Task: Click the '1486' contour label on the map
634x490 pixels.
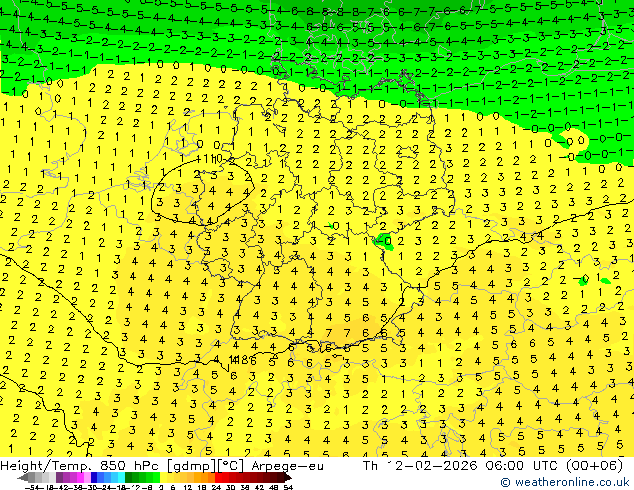Action: [242, 359]
